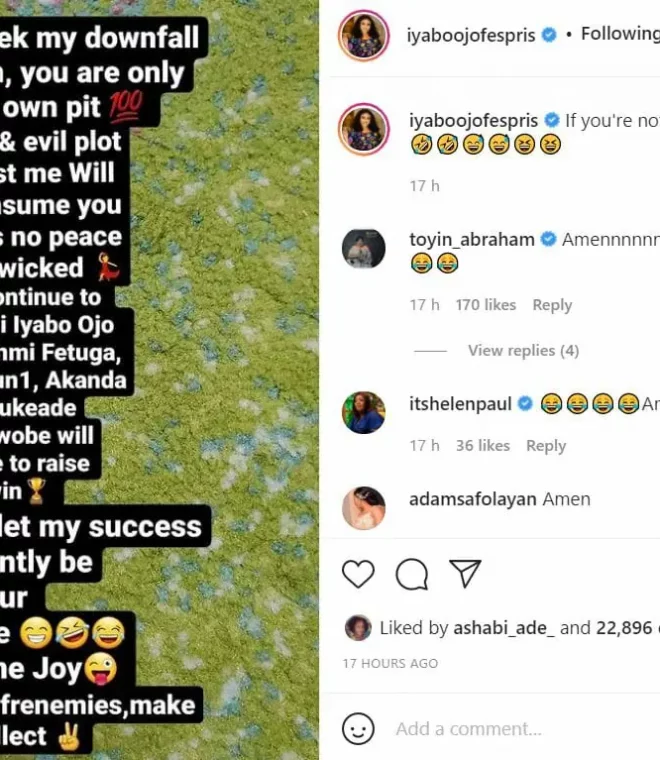Open the emoji picker in the comment box
This screenshot has height=760, width=660.
point(359,728)
